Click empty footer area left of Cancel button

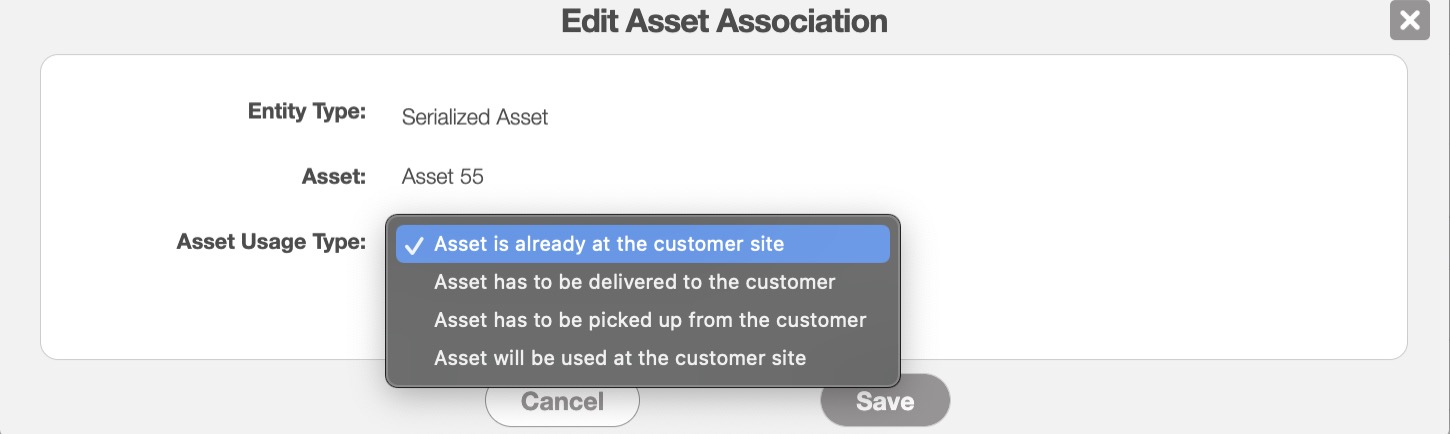pos(250,400)
